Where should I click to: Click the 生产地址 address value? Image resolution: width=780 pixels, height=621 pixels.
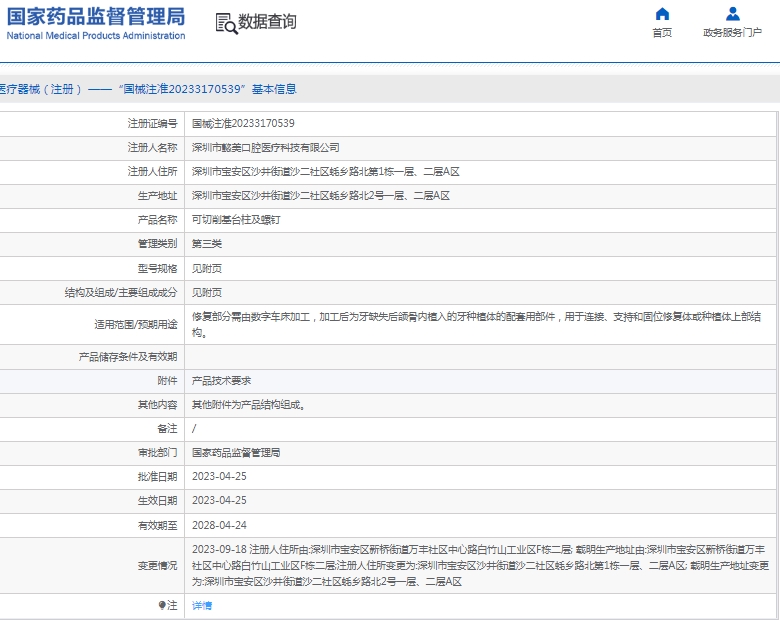coord(321,196)
